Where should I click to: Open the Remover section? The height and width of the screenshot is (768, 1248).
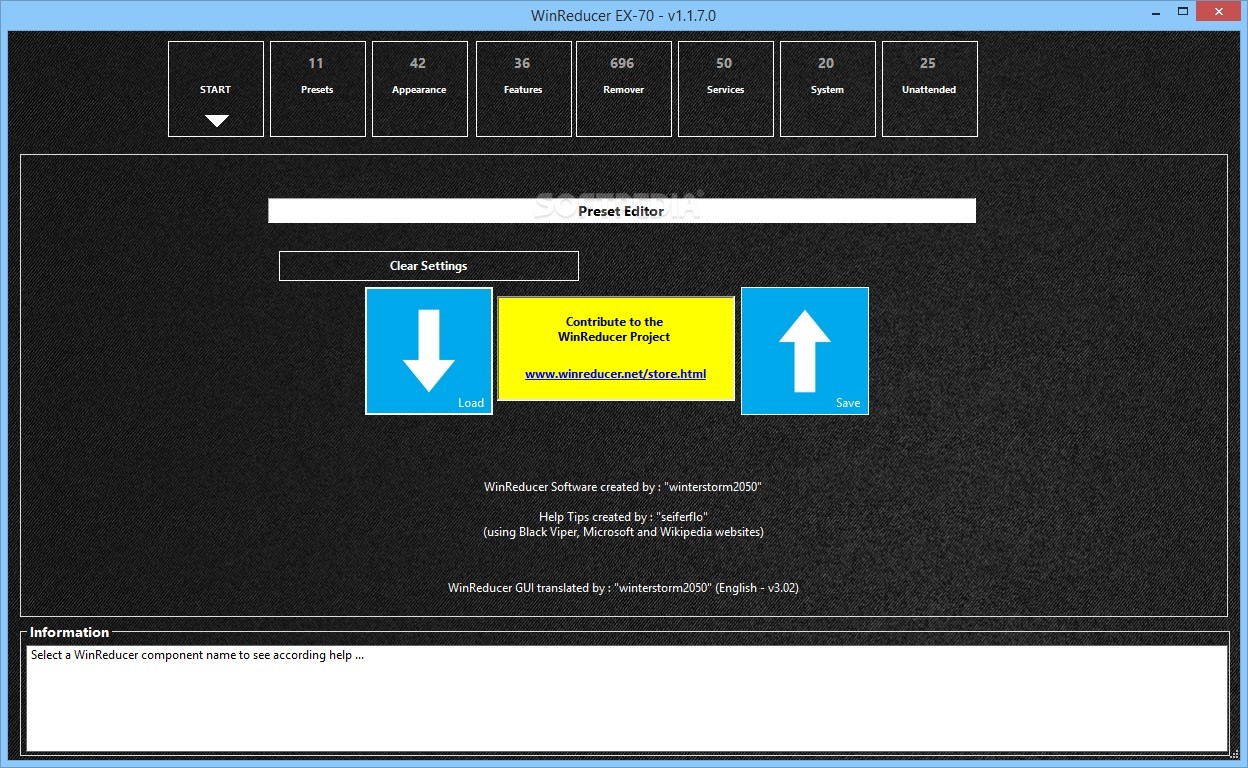click(x=623, y=89)
